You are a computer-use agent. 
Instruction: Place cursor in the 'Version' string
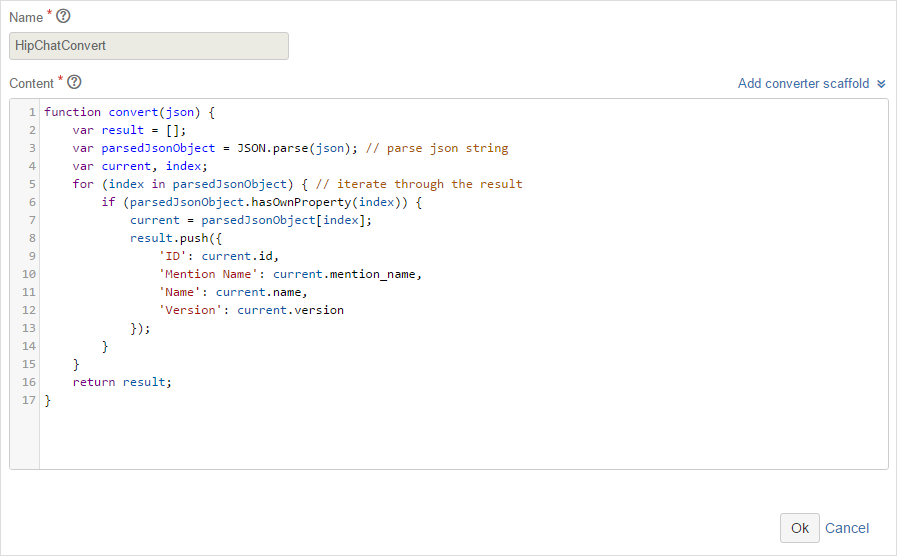190,310
